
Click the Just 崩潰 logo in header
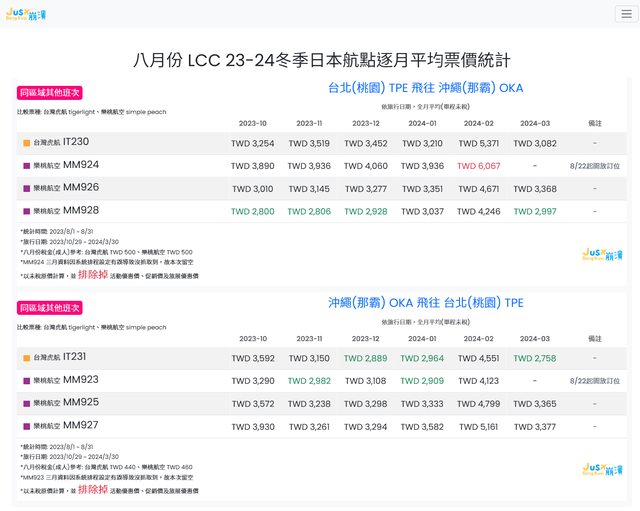27,14
